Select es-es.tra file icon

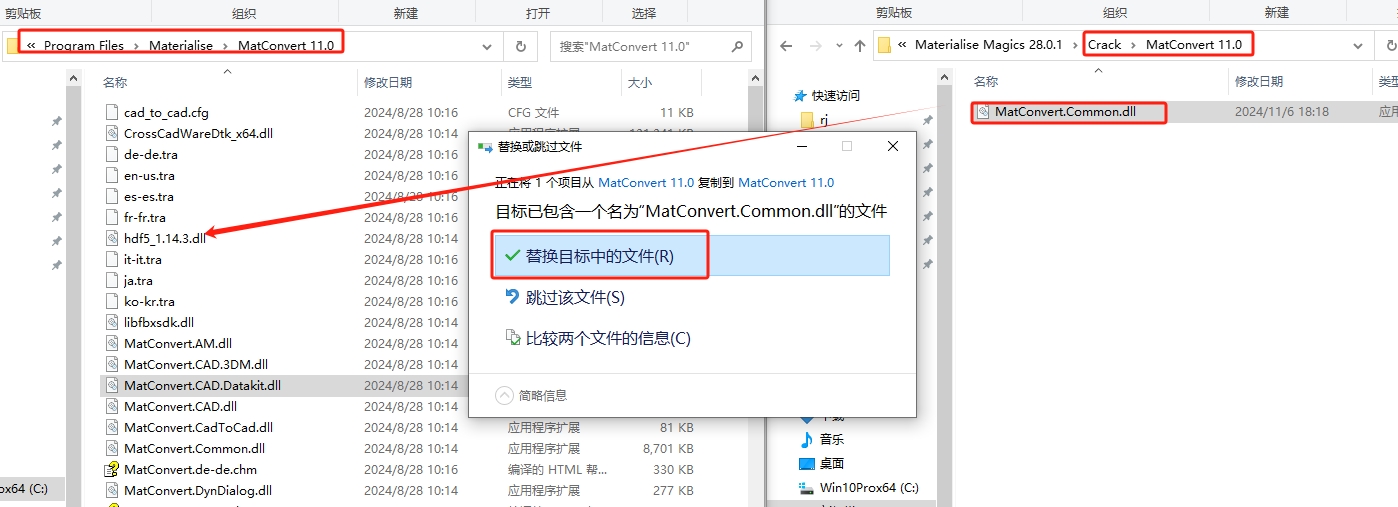coord(112,196)
